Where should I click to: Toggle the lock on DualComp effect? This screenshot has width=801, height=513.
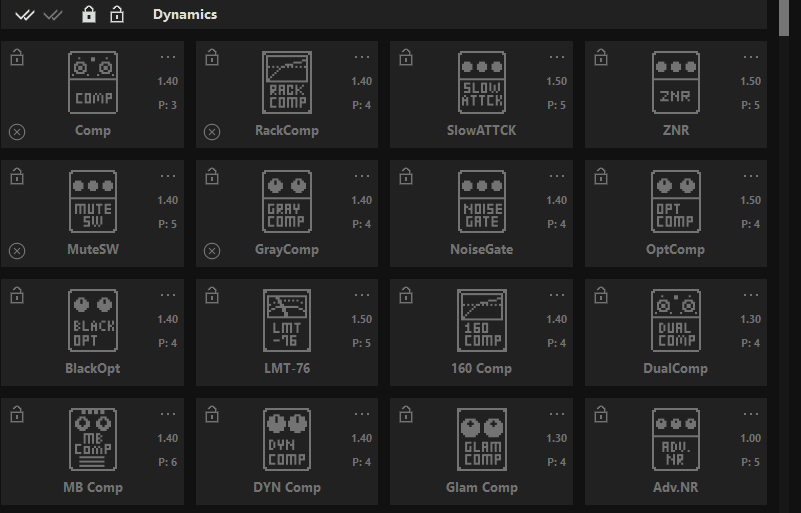[601, 296]
